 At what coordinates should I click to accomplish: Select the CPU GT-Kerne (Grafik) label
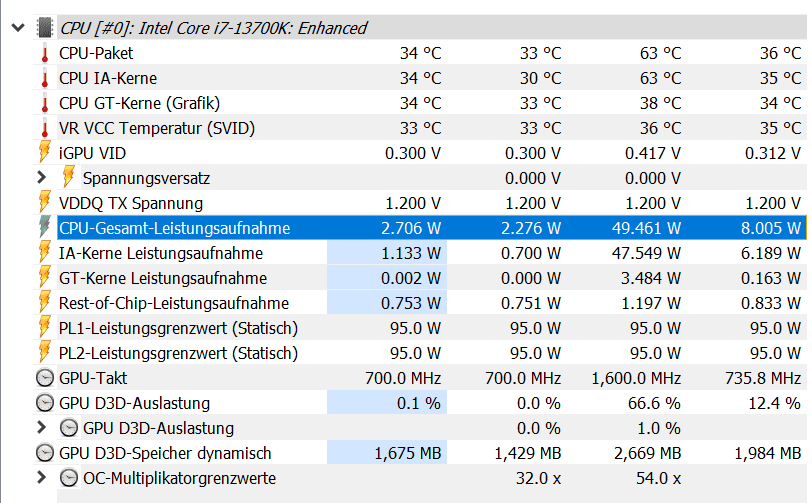pyautogui.click(x=139, y=103)
